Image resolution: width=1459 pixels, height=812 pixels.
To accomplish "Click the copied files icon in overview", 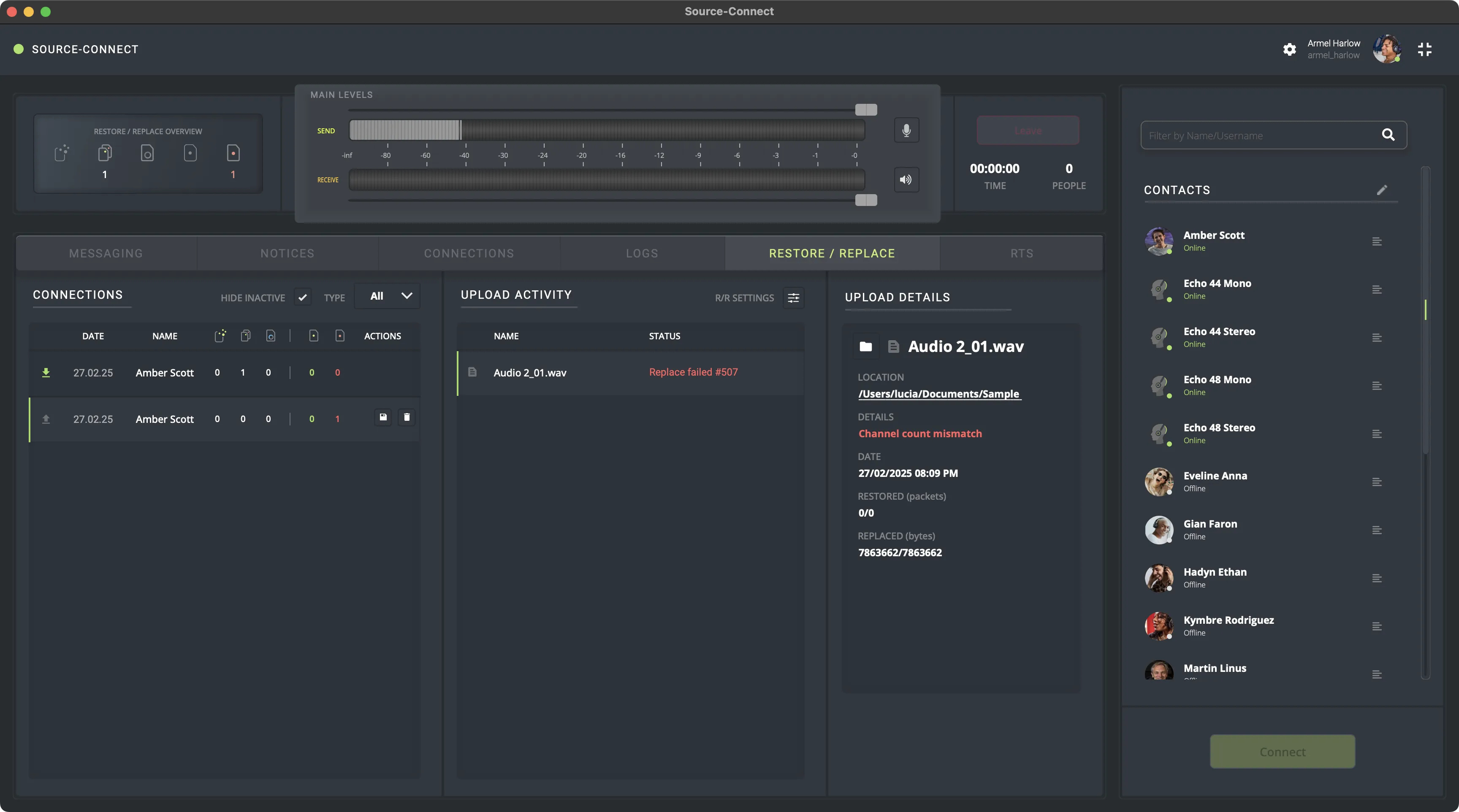I will click(105, 154).
